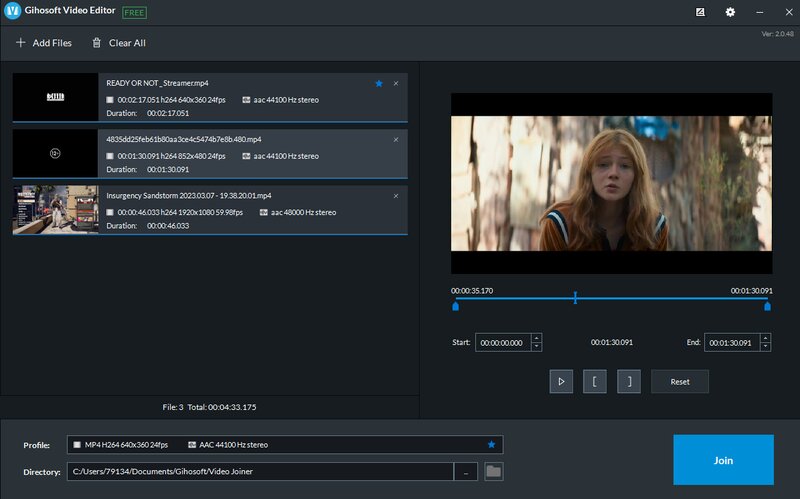This screenshot has height=499, width=800.
Task: Click audio info icon of READY OR NOT row
Action: pos(246,100)
